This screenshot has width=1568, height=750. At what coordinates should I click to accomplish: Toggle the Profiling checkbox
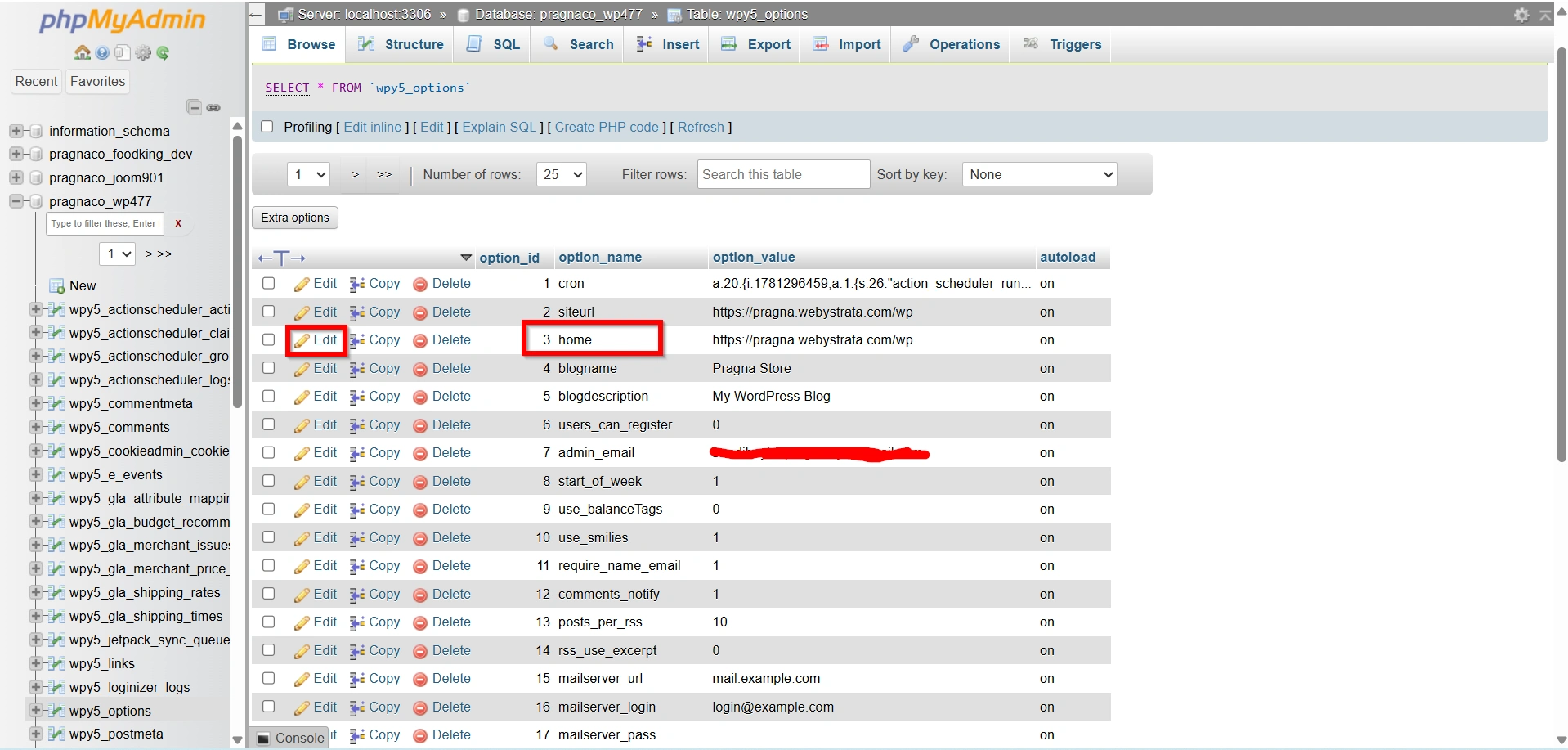click(267, 127)
